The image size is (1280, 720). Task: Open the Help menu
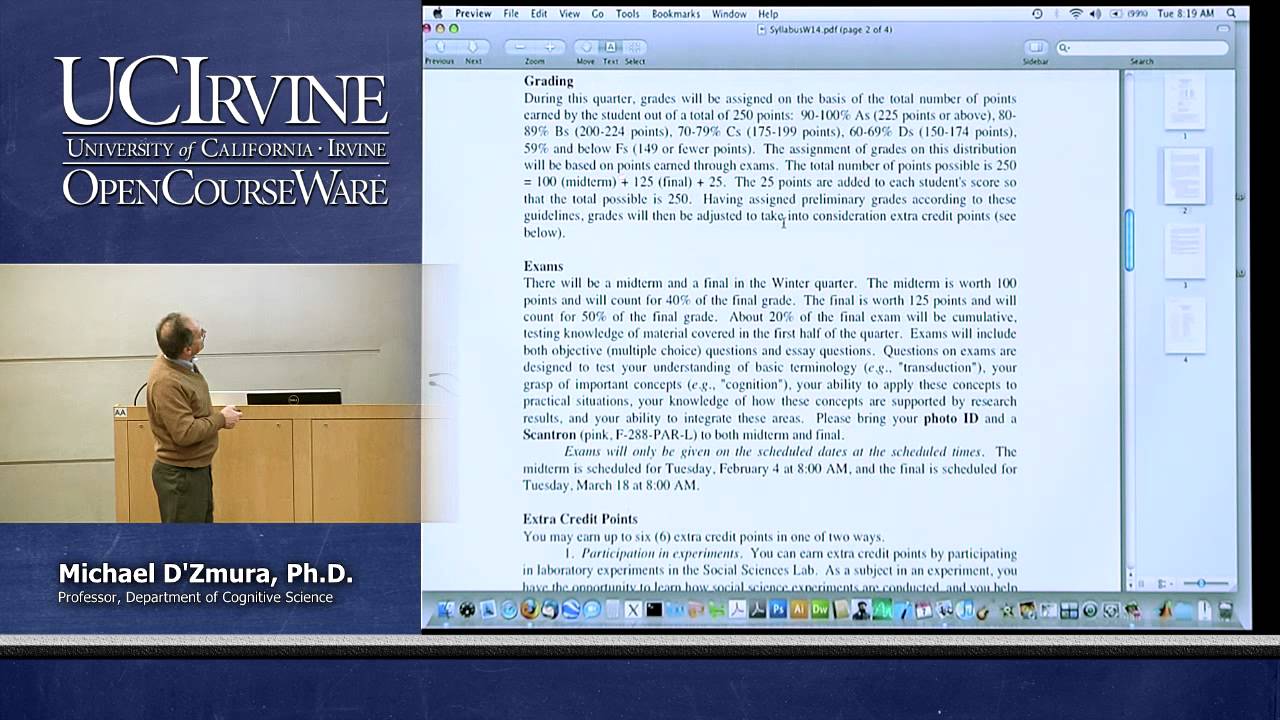point(768,14)
